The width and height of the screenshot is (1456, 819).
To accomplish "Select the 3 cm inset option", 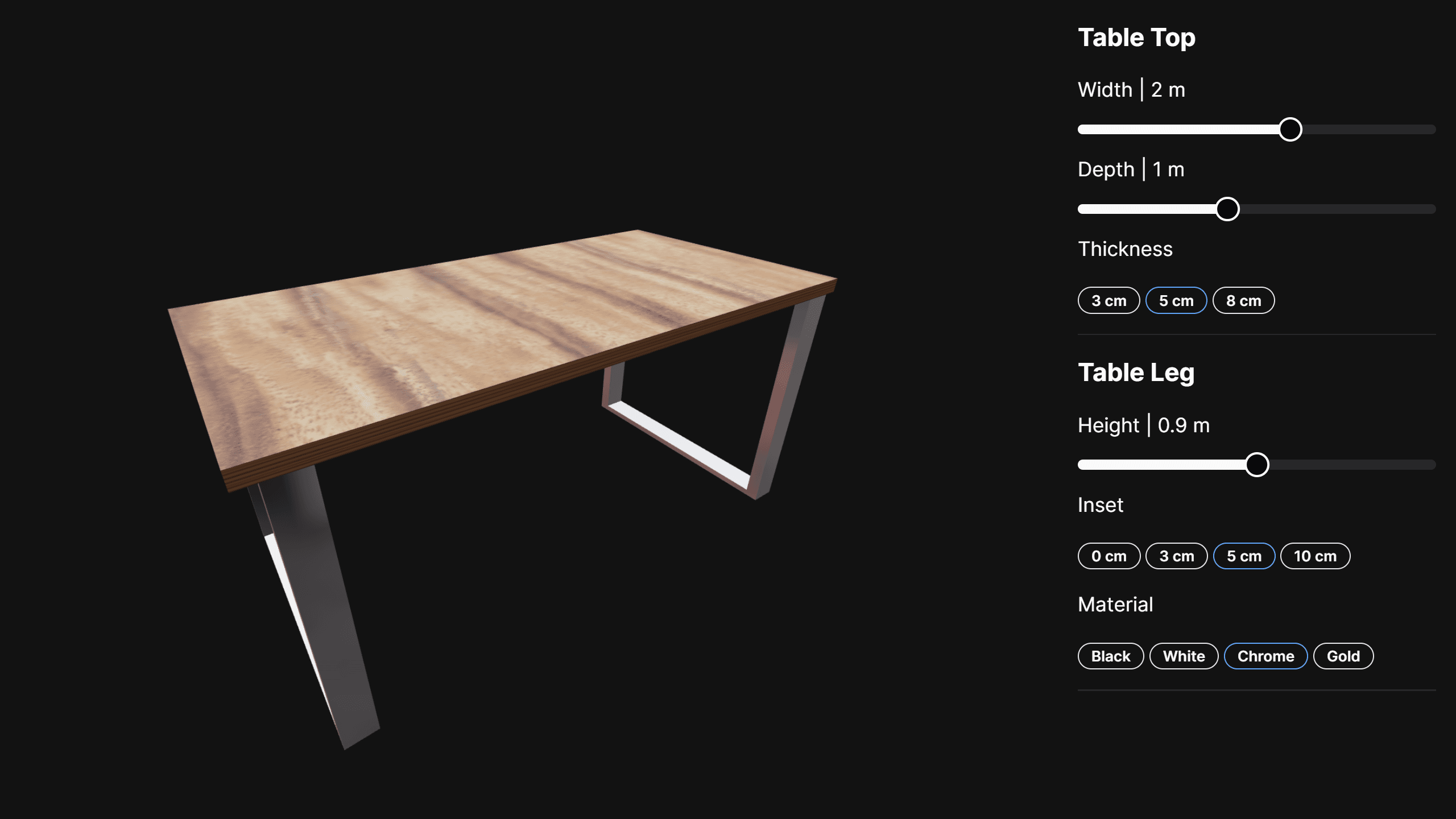I will tap(1176, 556).
